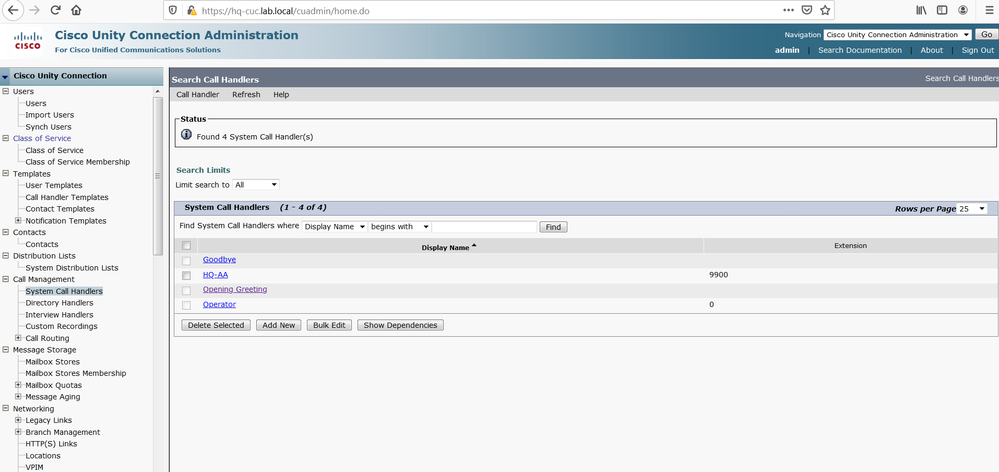This screenshot has width=999, height=472.
Task: Open the Firefox account icon
Action: tap(963, 10)
